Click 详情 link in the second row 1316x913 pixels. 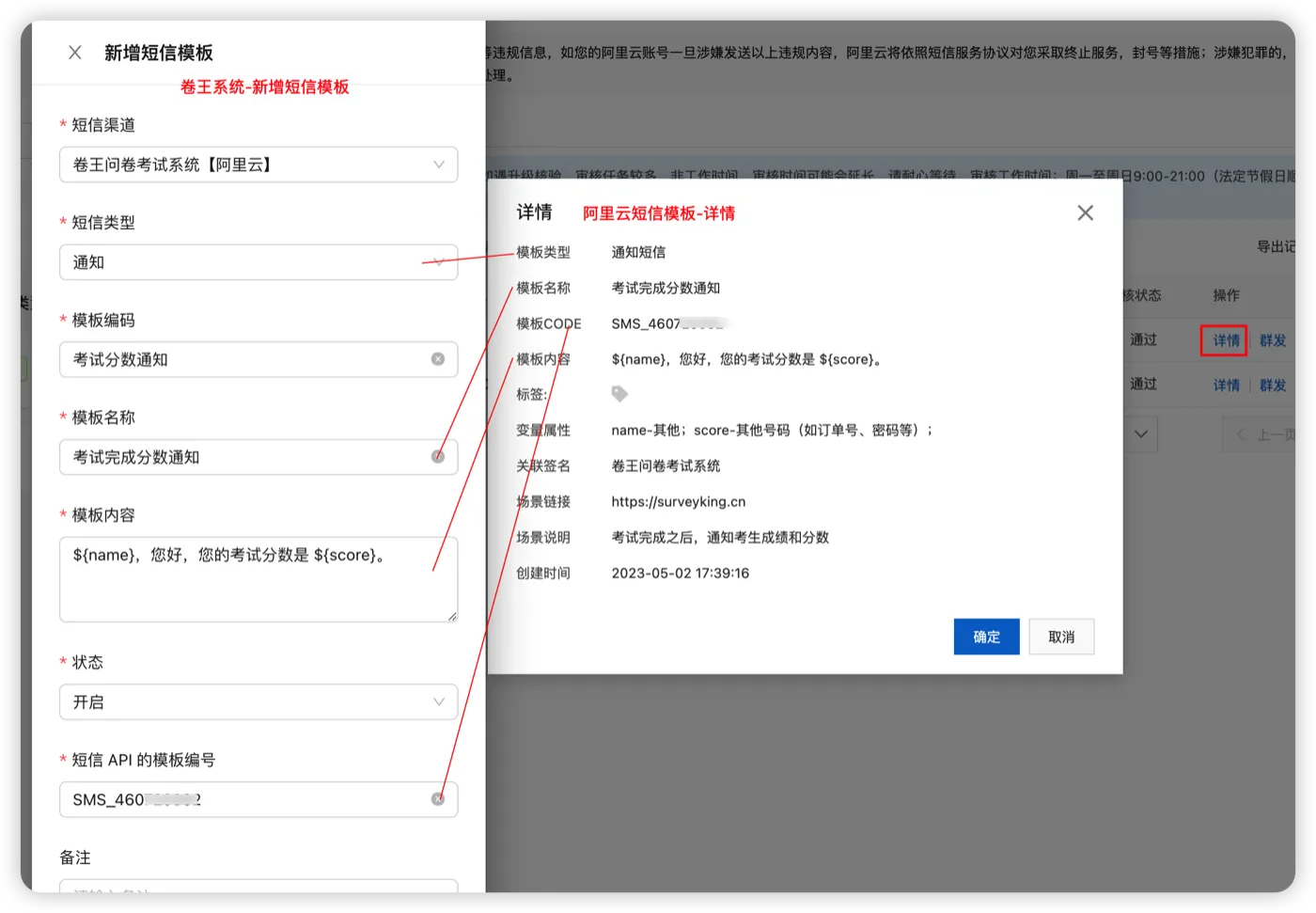pos(1226,386)
